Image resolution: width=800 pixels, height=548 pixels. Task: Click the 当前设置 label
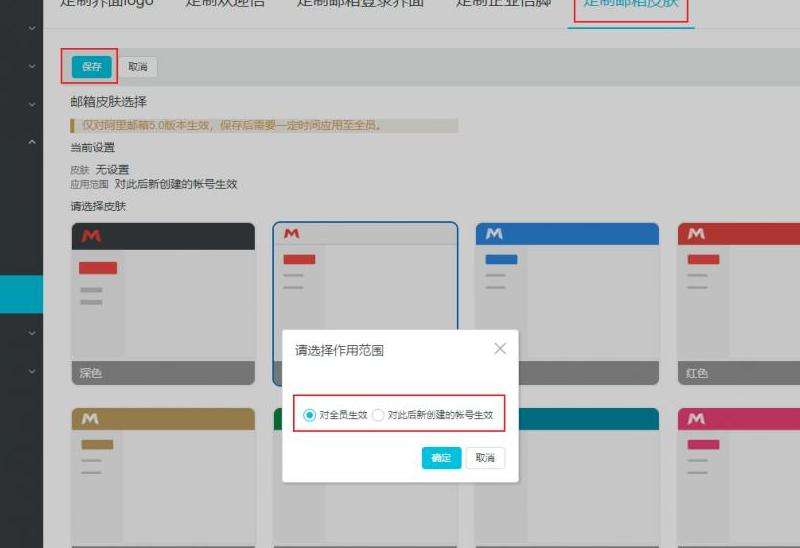pyautogui.click(x=92, y=147)
